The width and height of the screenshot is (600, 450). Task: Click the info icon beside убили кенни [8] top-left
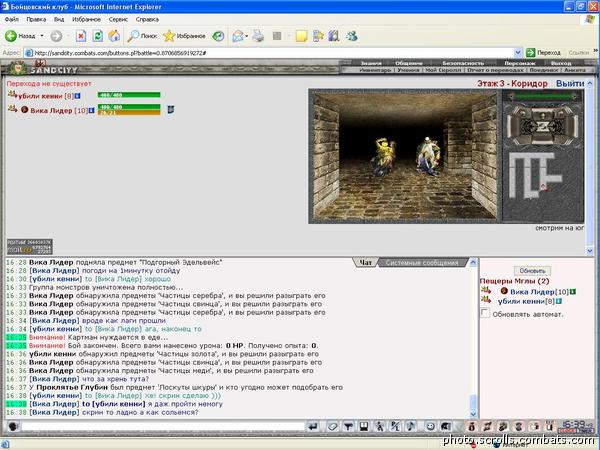[78, 96]
